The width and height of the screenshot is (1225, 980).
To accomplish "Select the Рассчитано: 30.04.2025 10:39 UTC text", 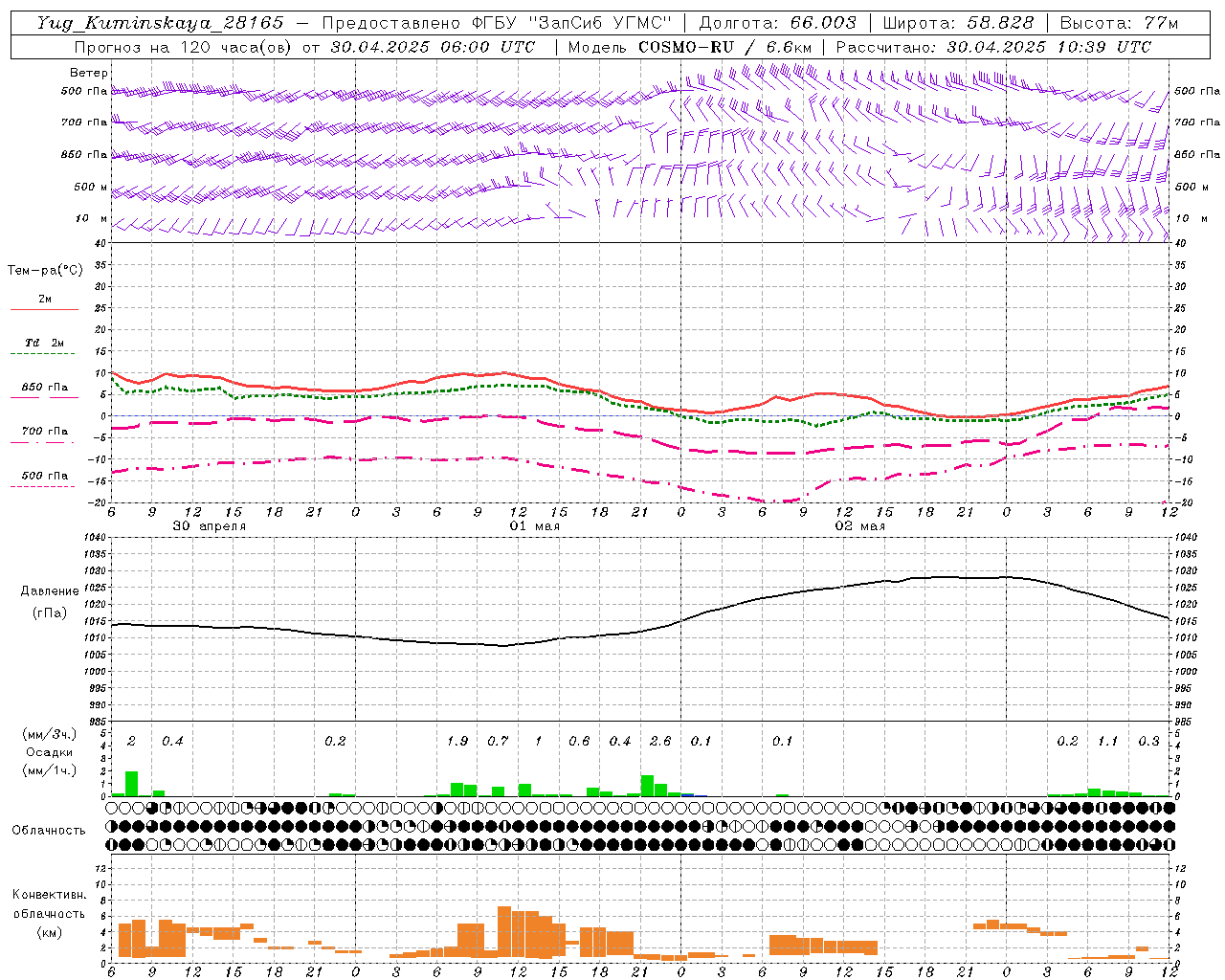I will (993, 47).
